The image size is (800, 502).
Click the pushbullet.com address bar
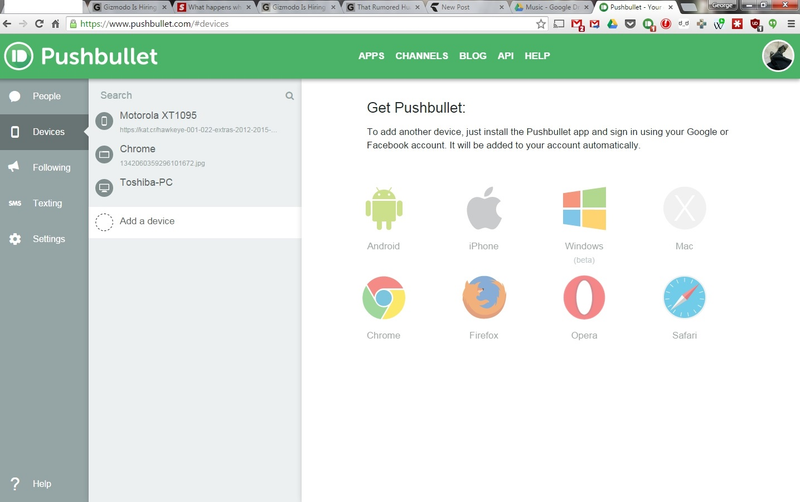pyautogui.click(x=306, y=23)
